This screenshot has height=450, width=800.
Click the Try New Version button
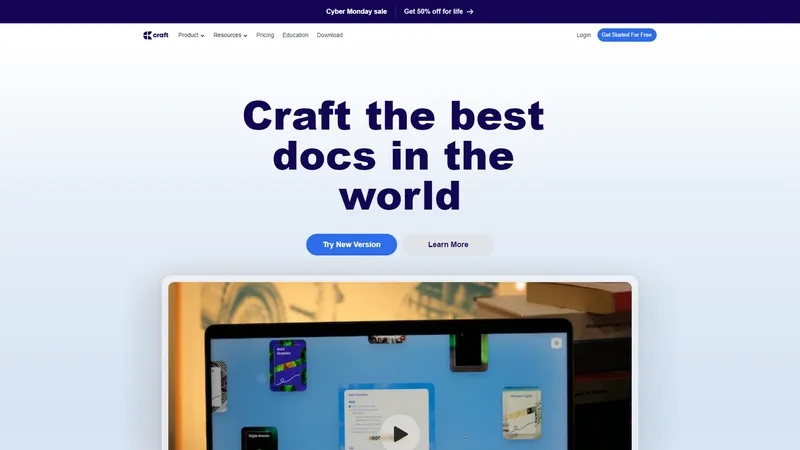[352, 244]
